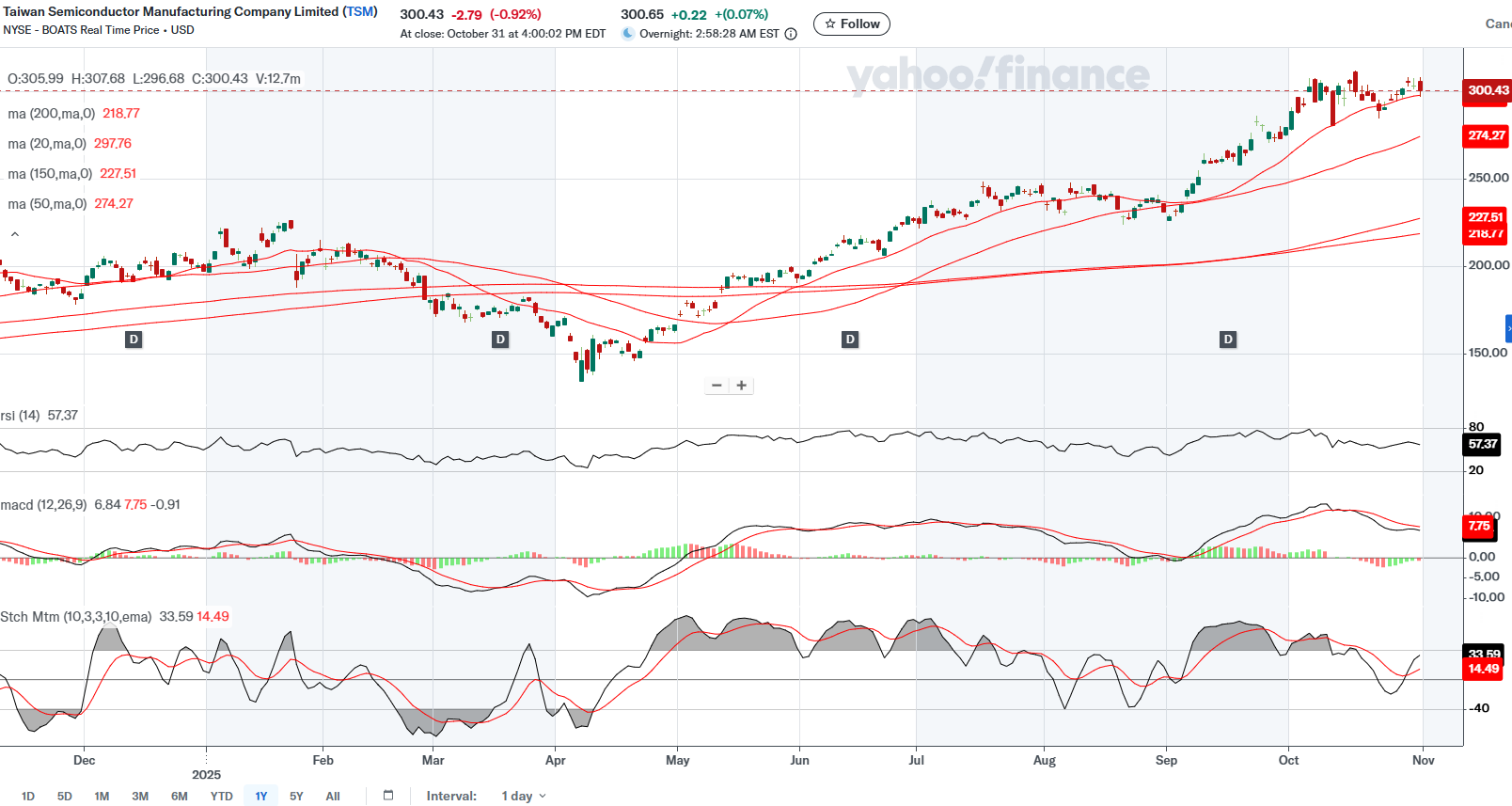Click the December dividend D marker
Image resolution: width=1512 pixels, height=806 pixels.
(134, 340)
